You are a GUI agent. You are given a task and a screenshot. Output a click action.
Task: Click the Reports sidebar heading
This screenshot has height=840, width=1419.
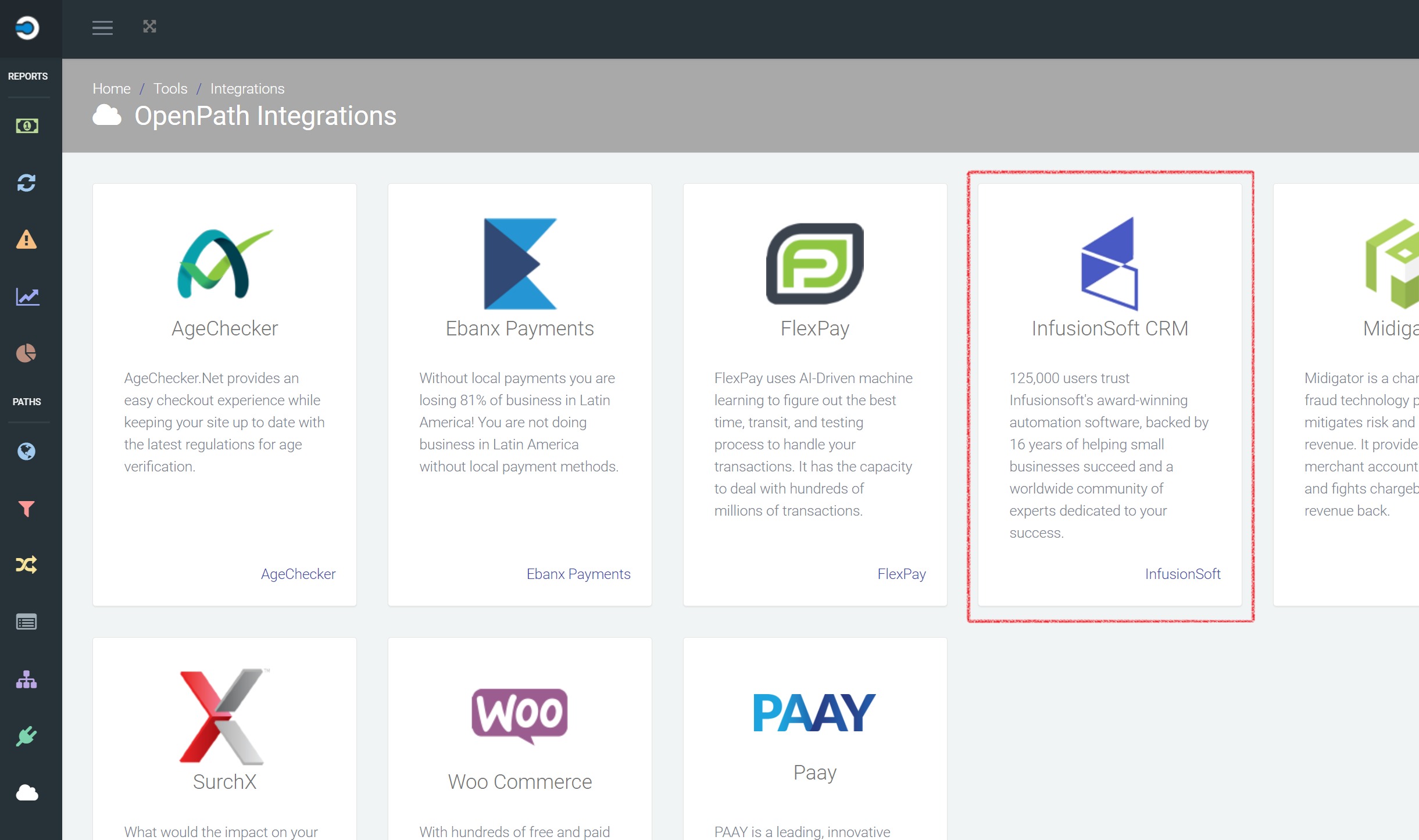[27, 76]
